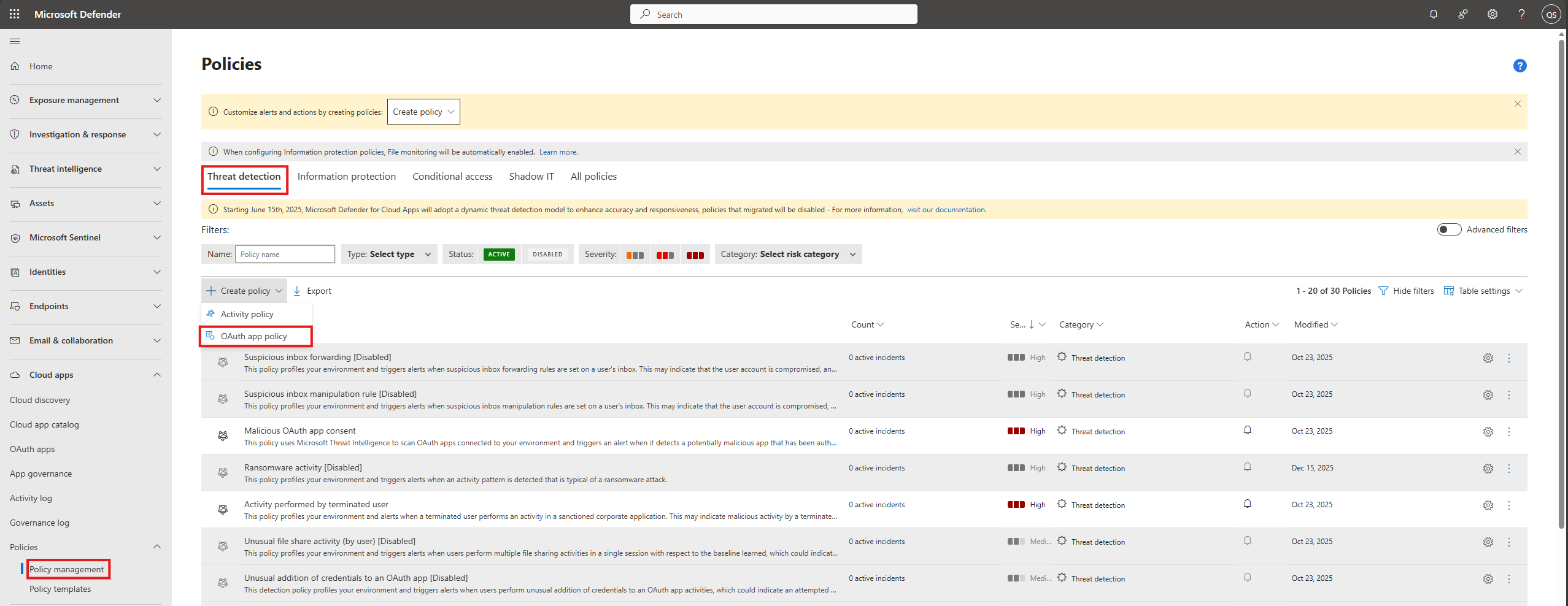Click the Home icon in sidebar
The image size is (1568, 606).
pyautogui.click(x=15, y=66)
